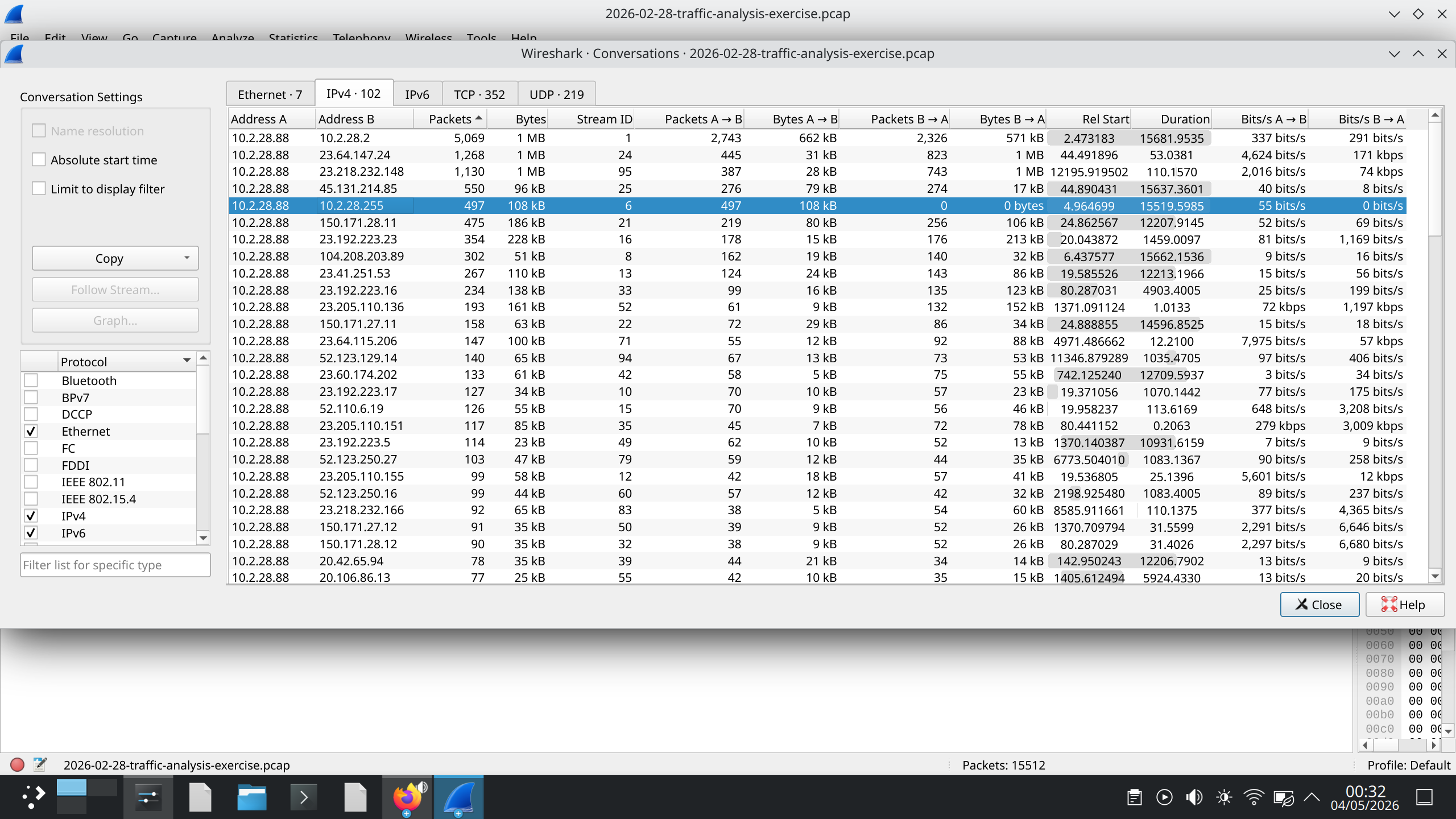The width and height of the screenshot is (1456, 819).
Task: Click the Packets column sort arrow
Action: coord(479,118)
